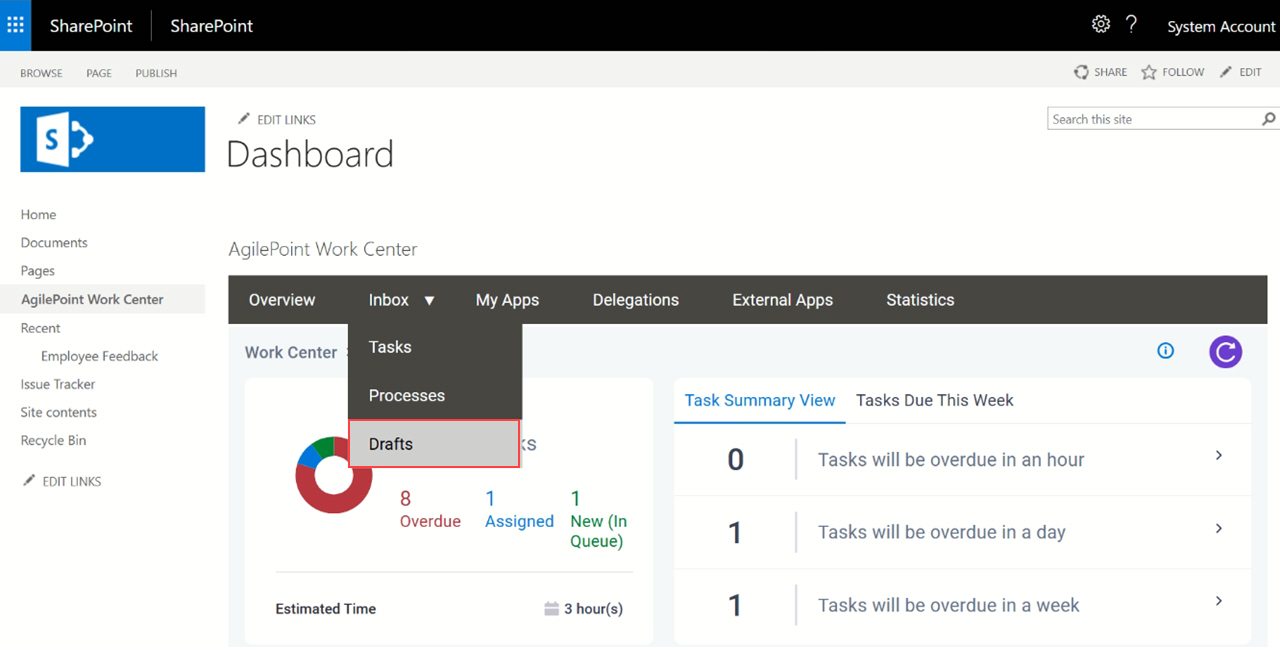Expand 'Tasks will be overdue in an hour' chevron

[x=1218, y=456]
